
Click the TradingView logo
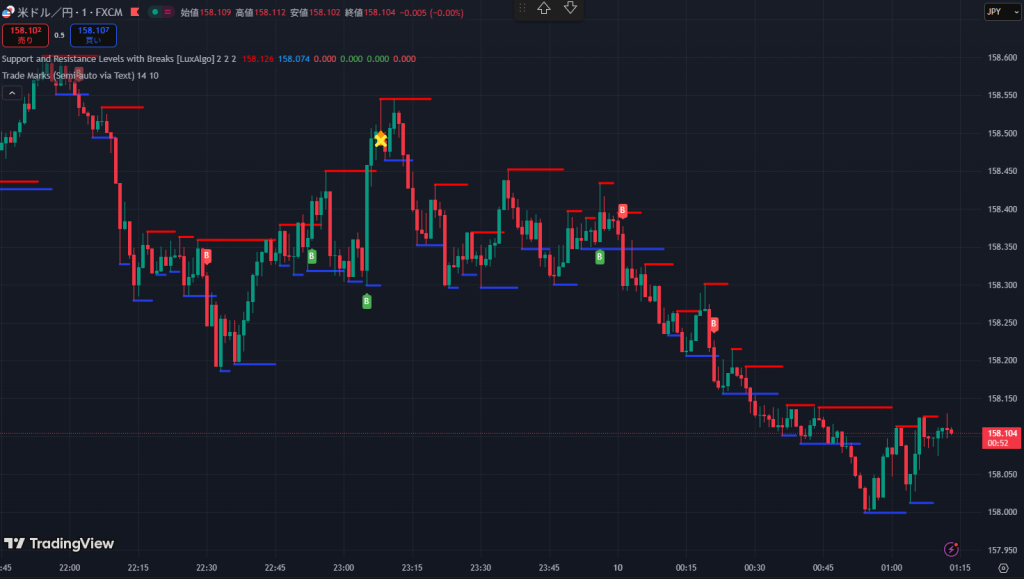point(58,544)
